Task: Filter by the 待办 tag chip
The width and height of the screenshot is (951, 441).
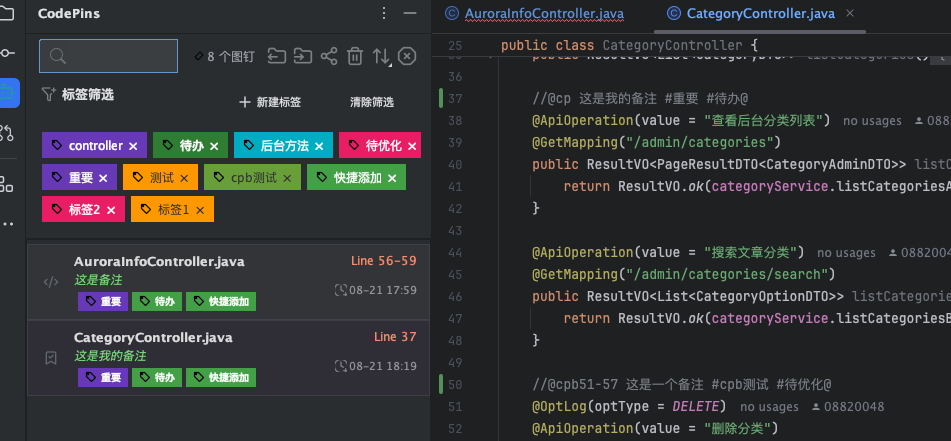Action: pos(190,146)
